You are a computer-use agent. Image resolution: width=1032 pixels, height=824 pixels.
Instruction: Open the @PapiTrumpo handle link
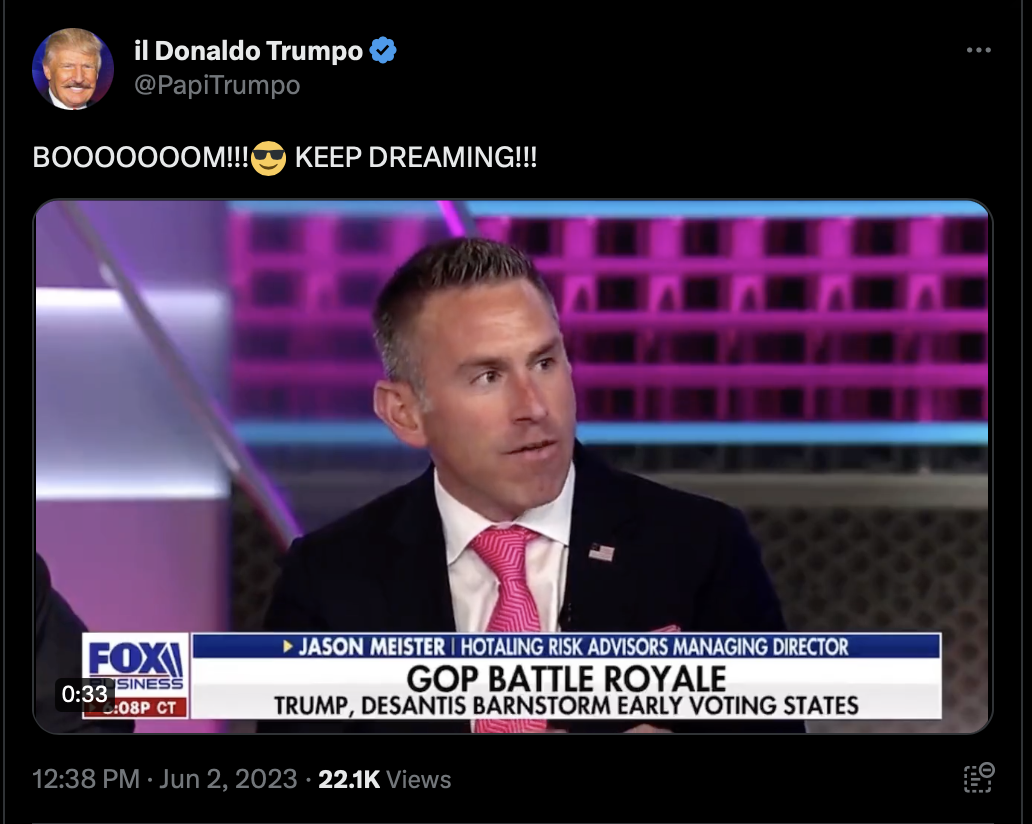(217, 85)
